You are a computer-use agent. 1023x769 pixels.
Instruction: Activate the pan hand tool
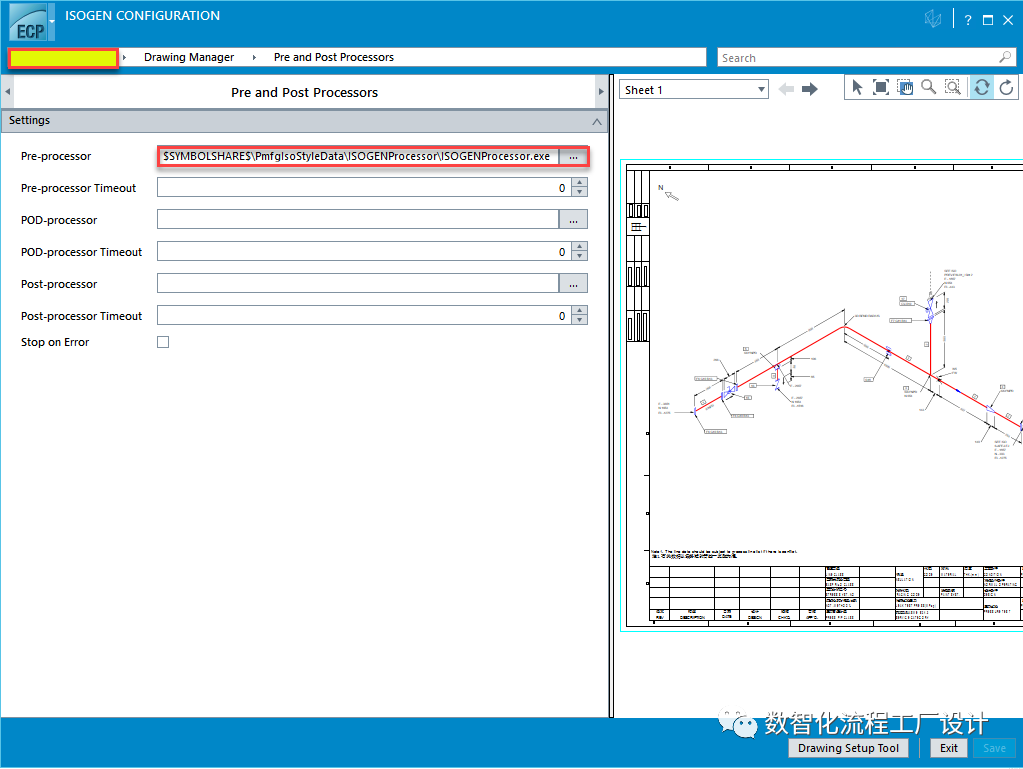coord(905,87)
